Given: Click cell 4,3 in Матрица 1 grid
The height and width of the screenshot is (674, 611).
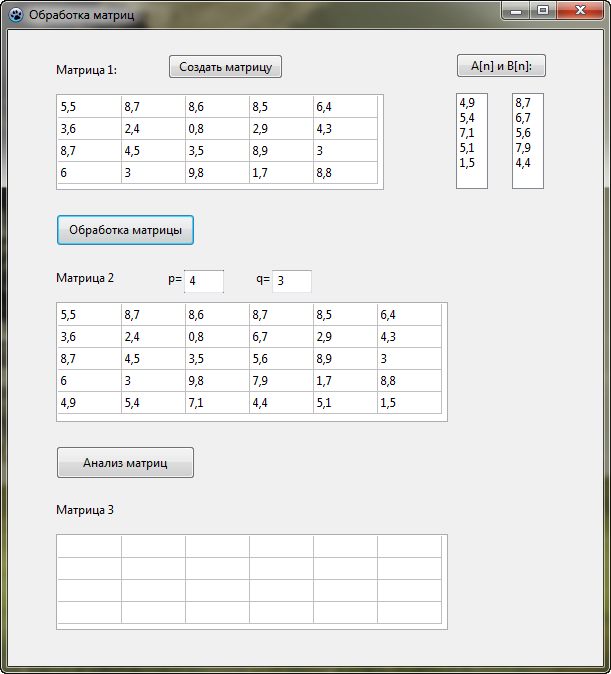Looking at the screenshot, I should pos(346,129).
